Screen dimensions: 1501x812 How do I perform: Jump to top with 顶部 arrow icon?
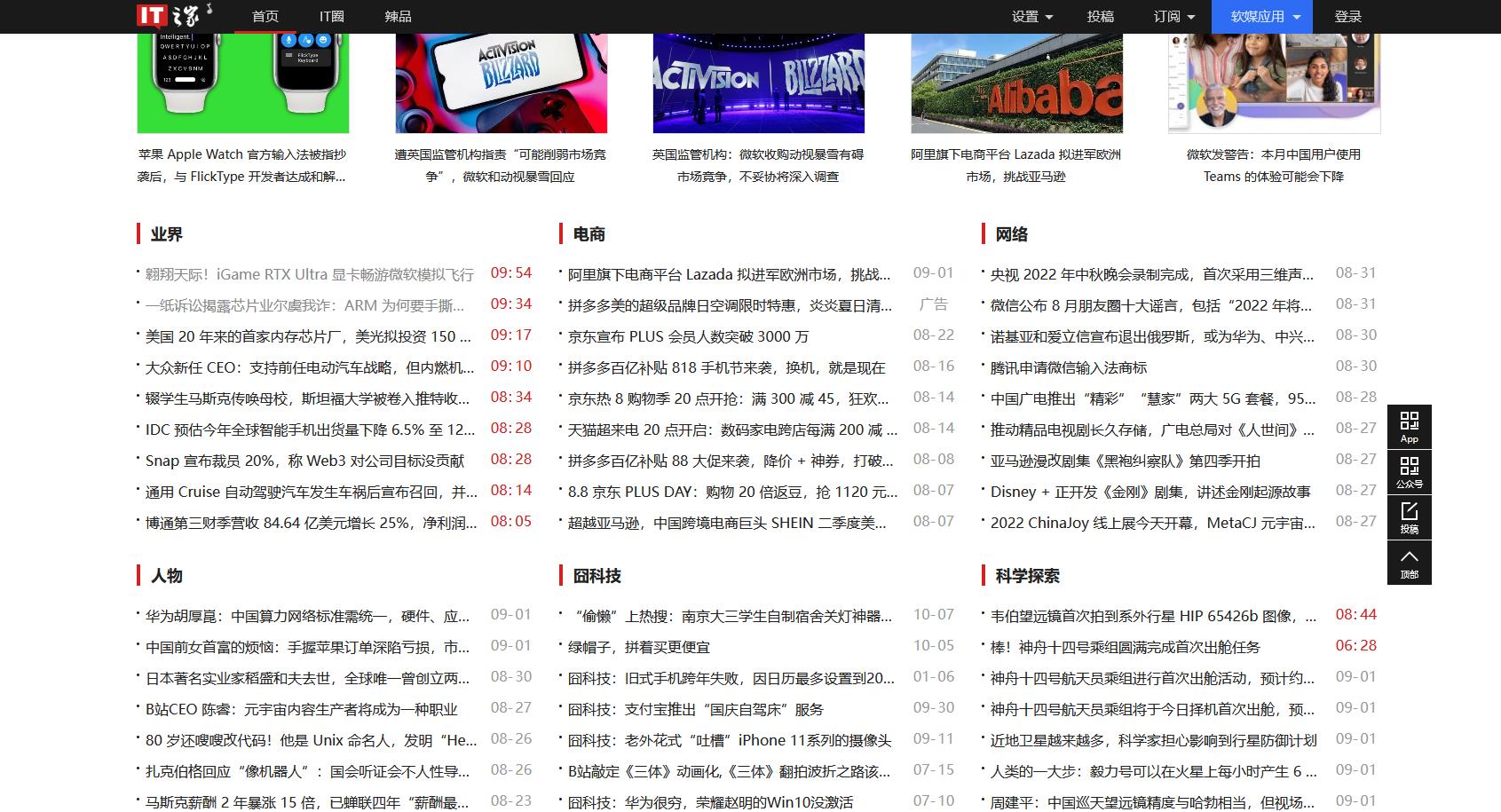tap(1410, 563)
